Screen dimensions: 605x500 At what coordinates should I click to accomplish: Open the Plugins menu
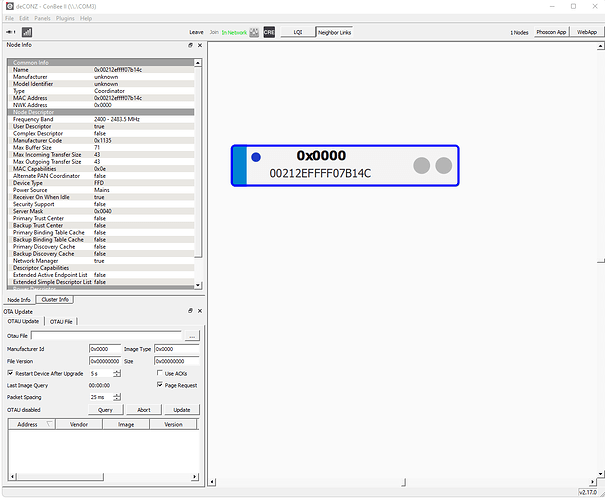point(66,18)
